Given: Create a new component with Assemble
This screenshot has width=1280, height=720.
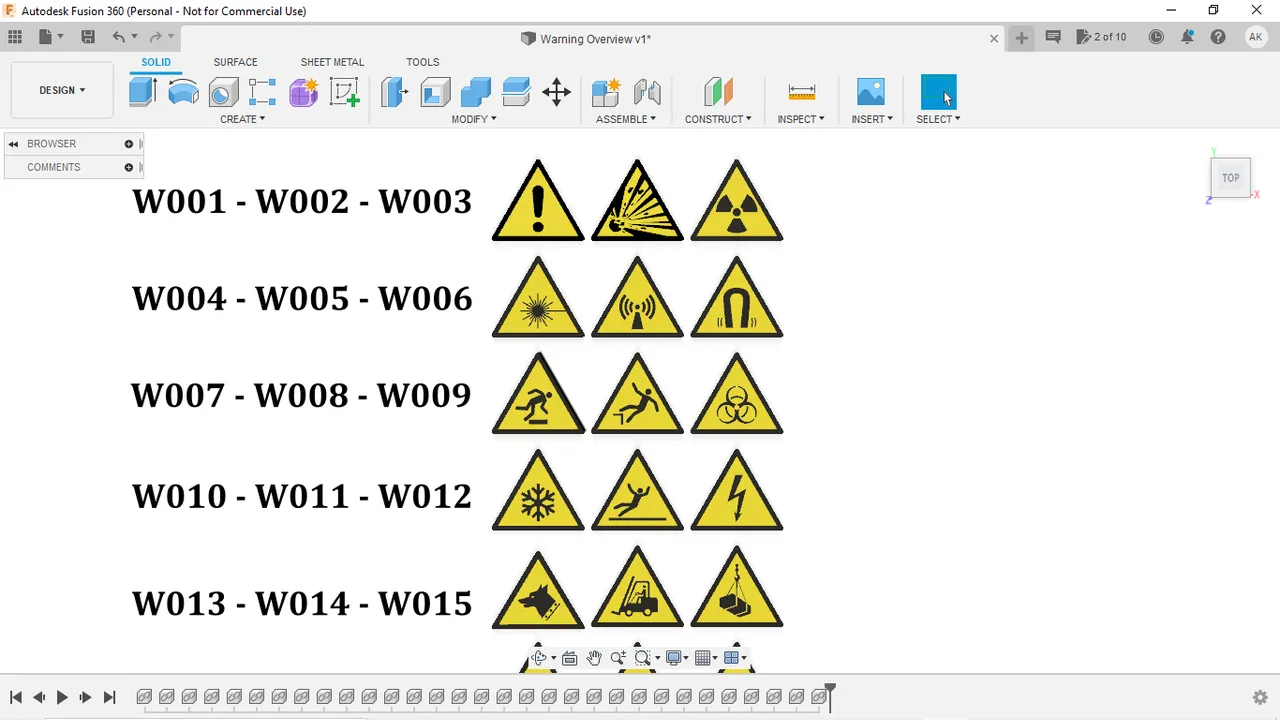Looking at the screenshot, I should point(605,92).
